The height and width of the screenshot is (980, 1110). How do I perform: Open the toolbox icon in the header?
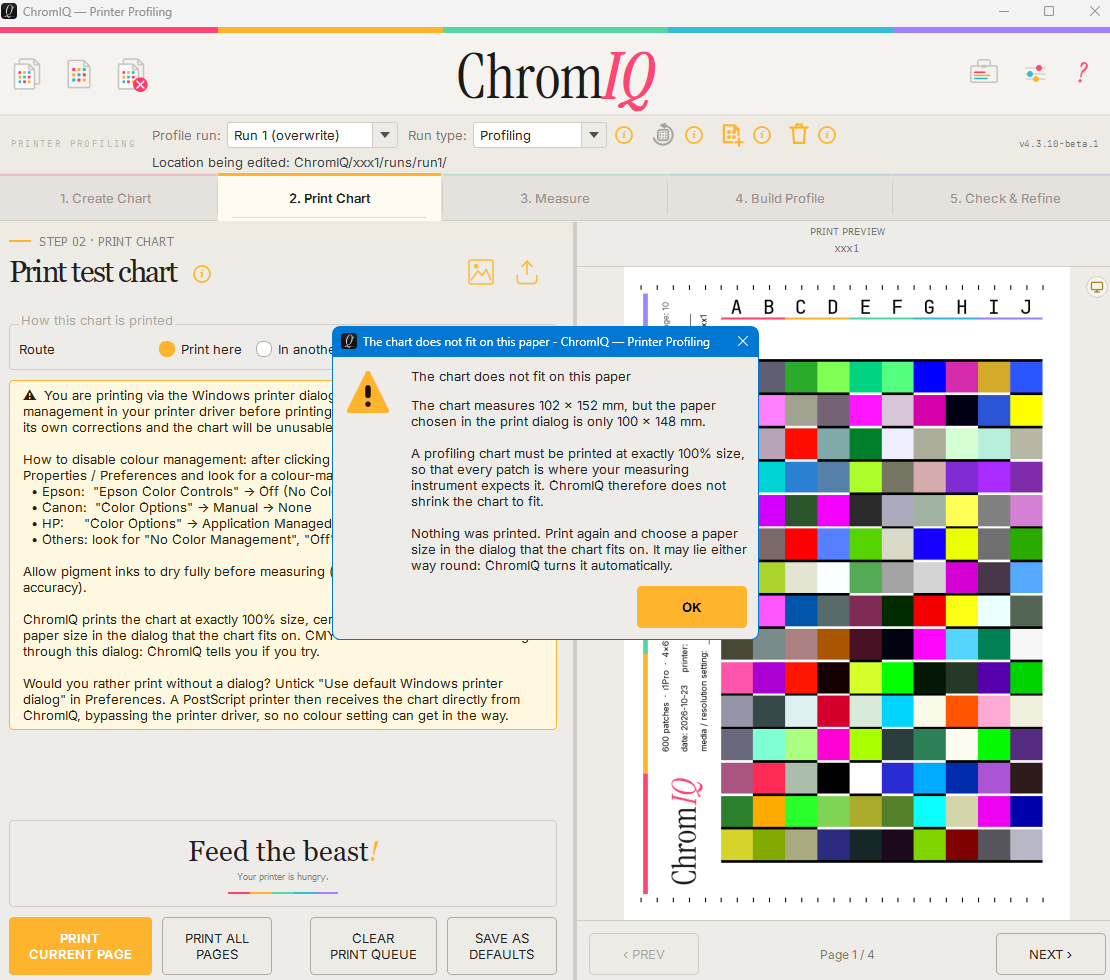(x=983, y=72)
